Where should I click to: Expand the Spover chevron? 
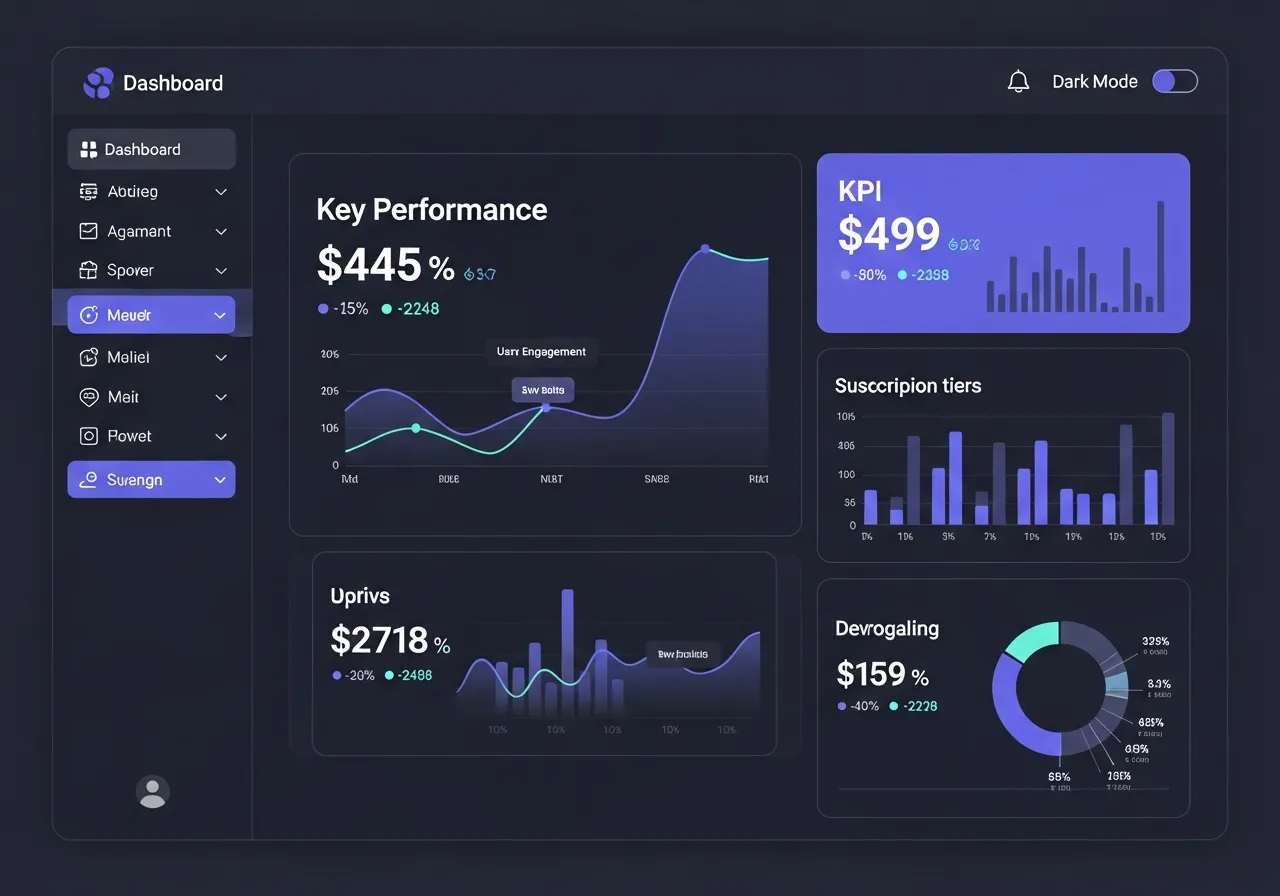click(221, 271)
